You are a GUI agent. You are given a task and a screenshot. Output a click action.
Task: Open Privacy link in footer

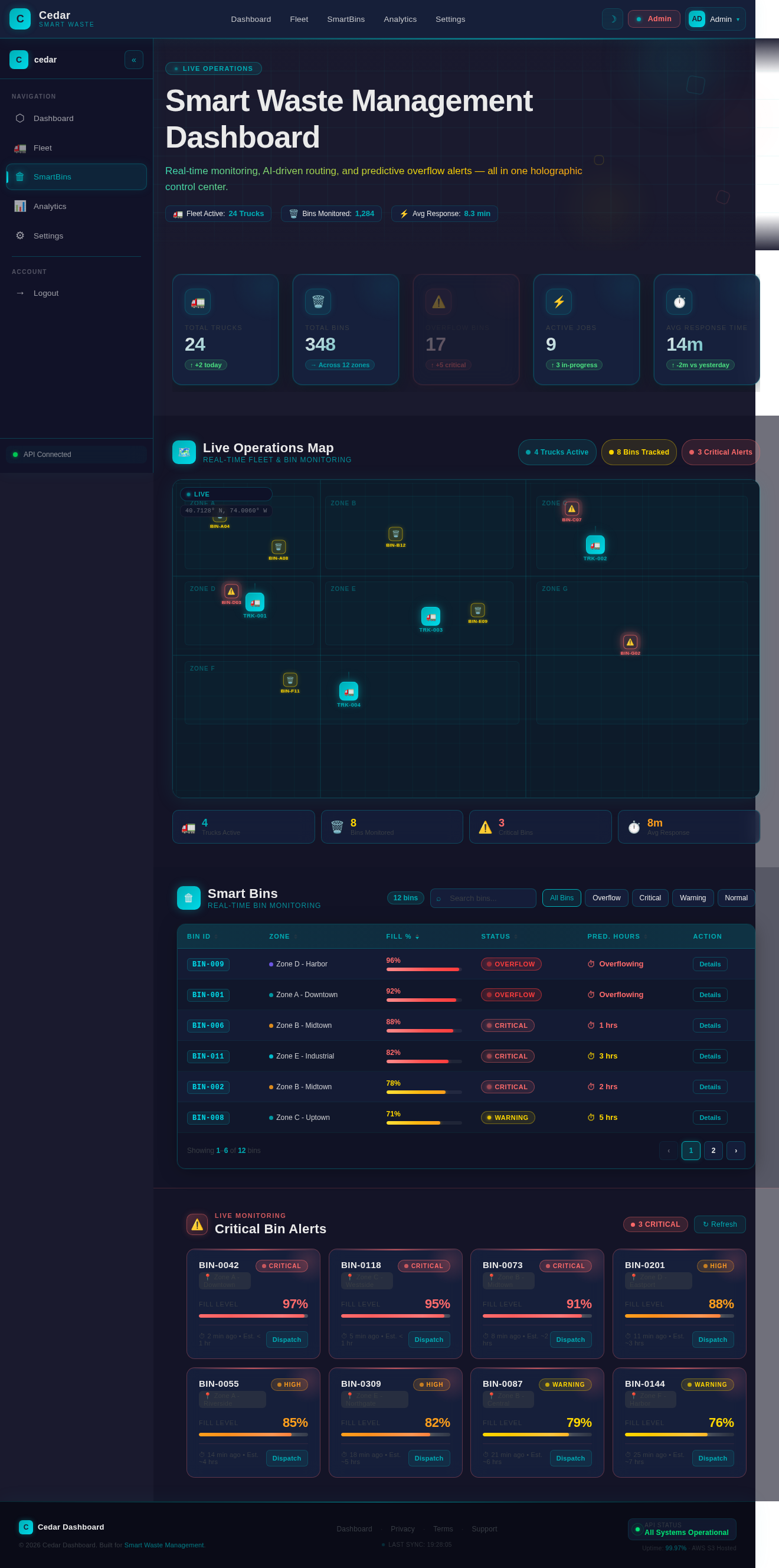click(x=402, y=1529)
